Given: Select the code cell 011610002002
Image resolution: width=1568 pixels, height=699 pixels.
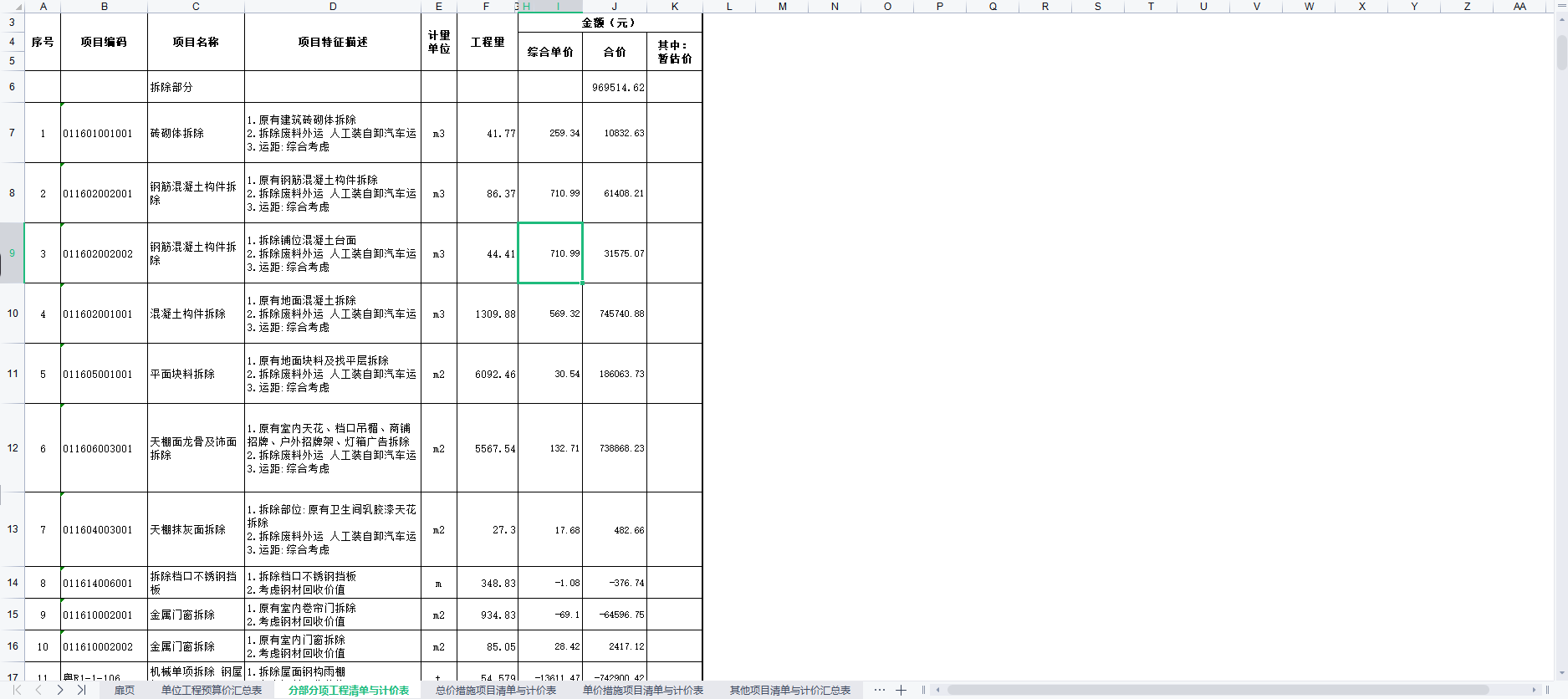Looking at the screenshot, I should (104, 646).
